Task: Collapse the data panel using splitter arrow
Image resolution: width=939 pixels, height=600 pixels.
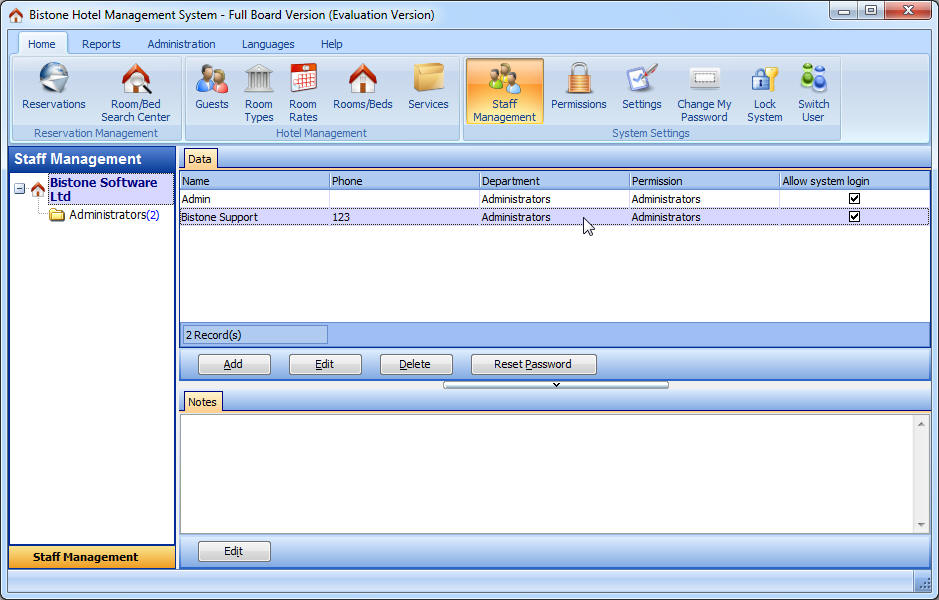Action: tap(556, 385)
